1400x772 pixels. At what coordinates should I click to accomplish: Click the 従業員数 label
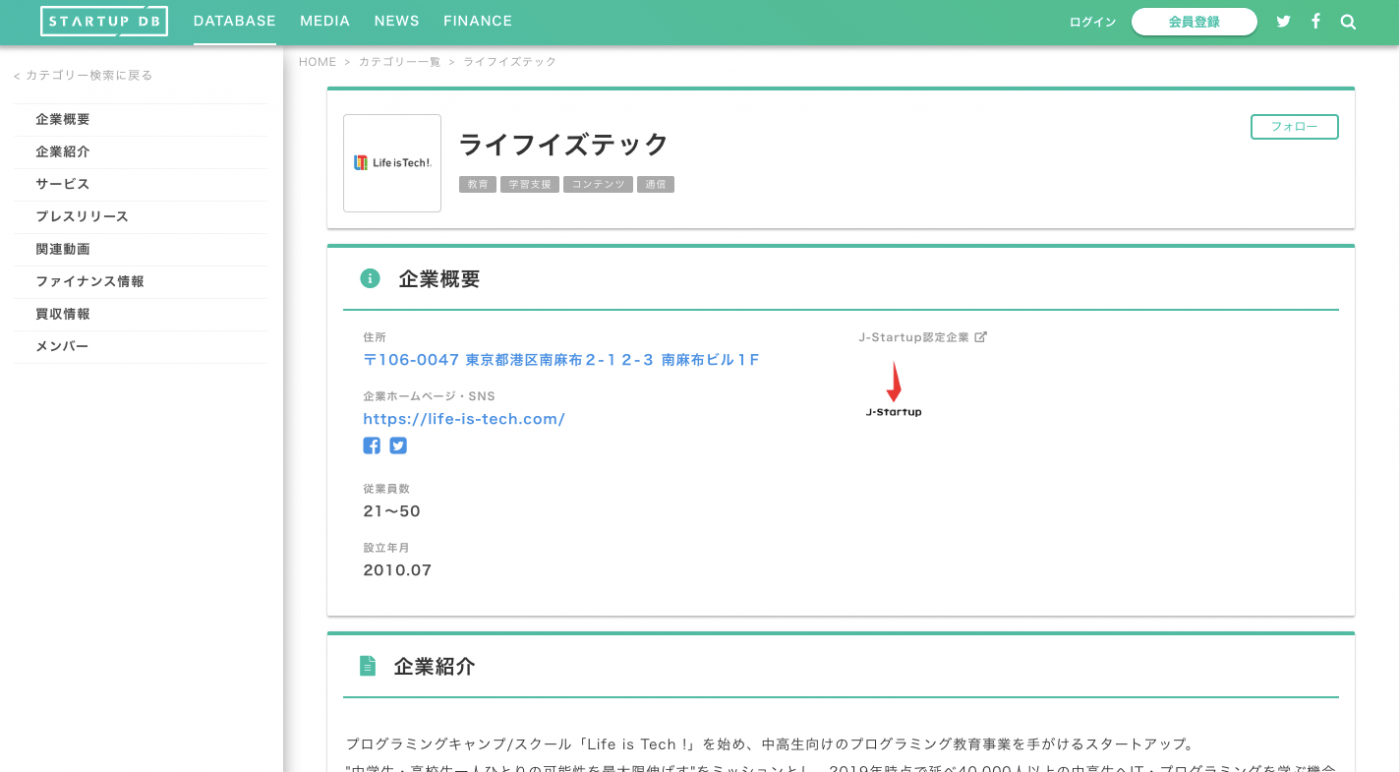(387, 489)
